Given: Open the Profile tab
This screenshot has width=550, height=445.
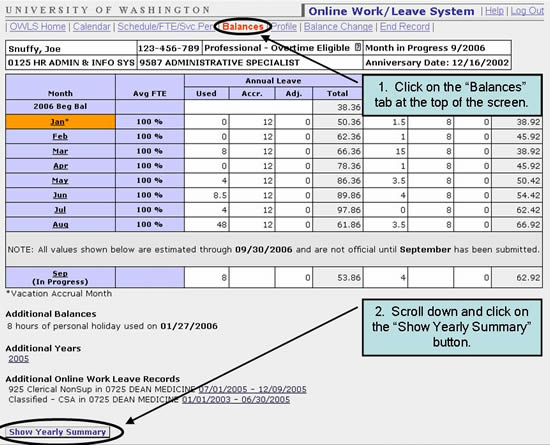Looking at the screenshot, I should 284,27.
